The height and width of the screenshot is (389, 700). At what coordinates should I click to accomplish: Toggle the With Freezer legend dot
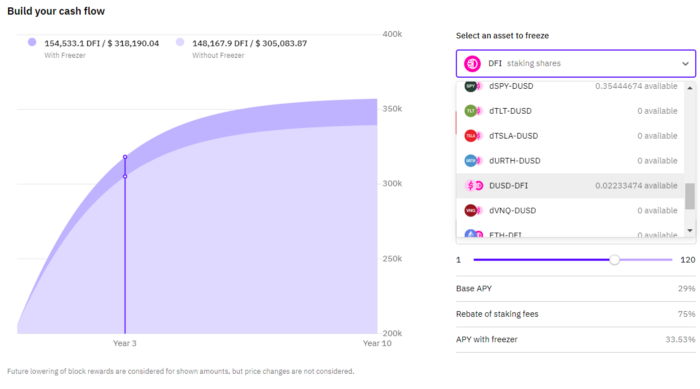pyautogui.click(x=32, y=42)
